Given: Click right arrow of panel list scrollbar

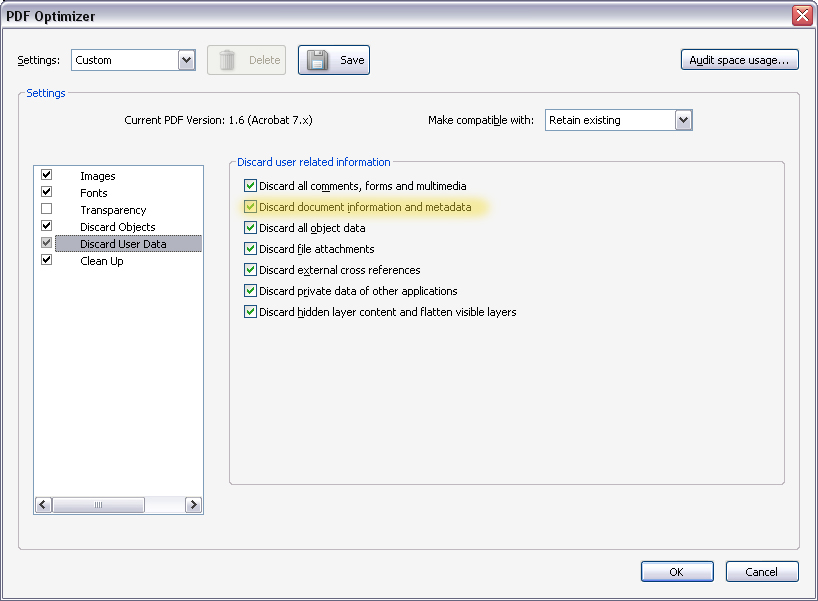Looking at the screenshot, I should [x=194, y=504].
